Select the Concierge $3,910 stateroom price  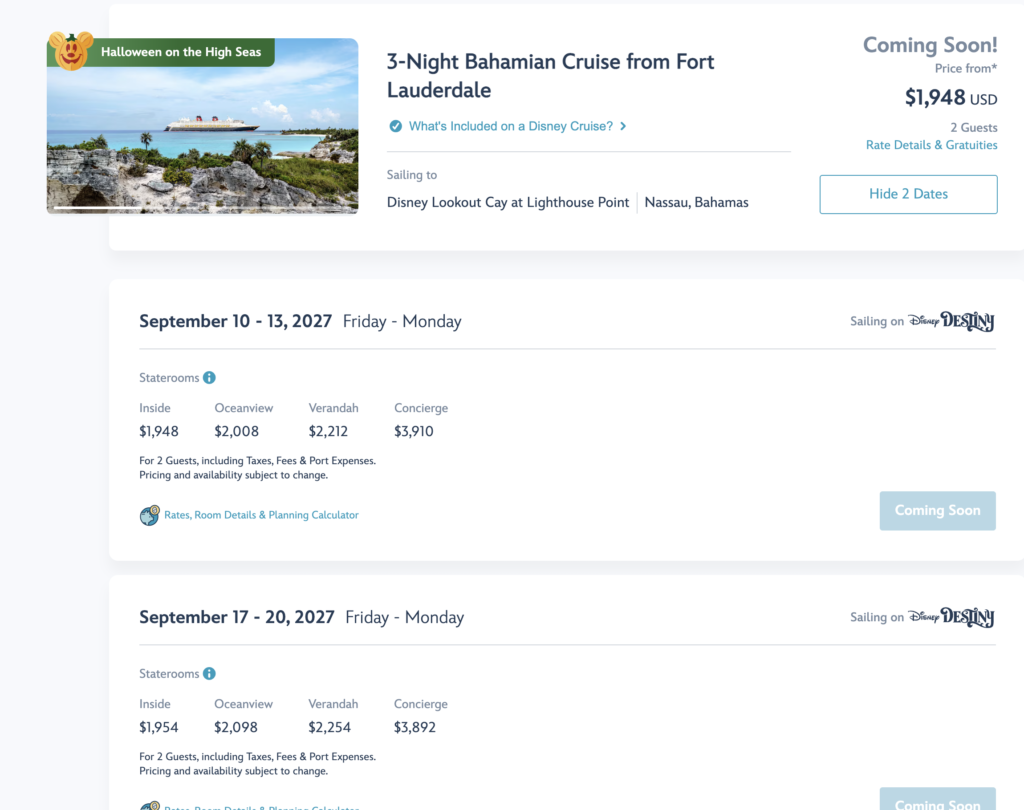413,431
